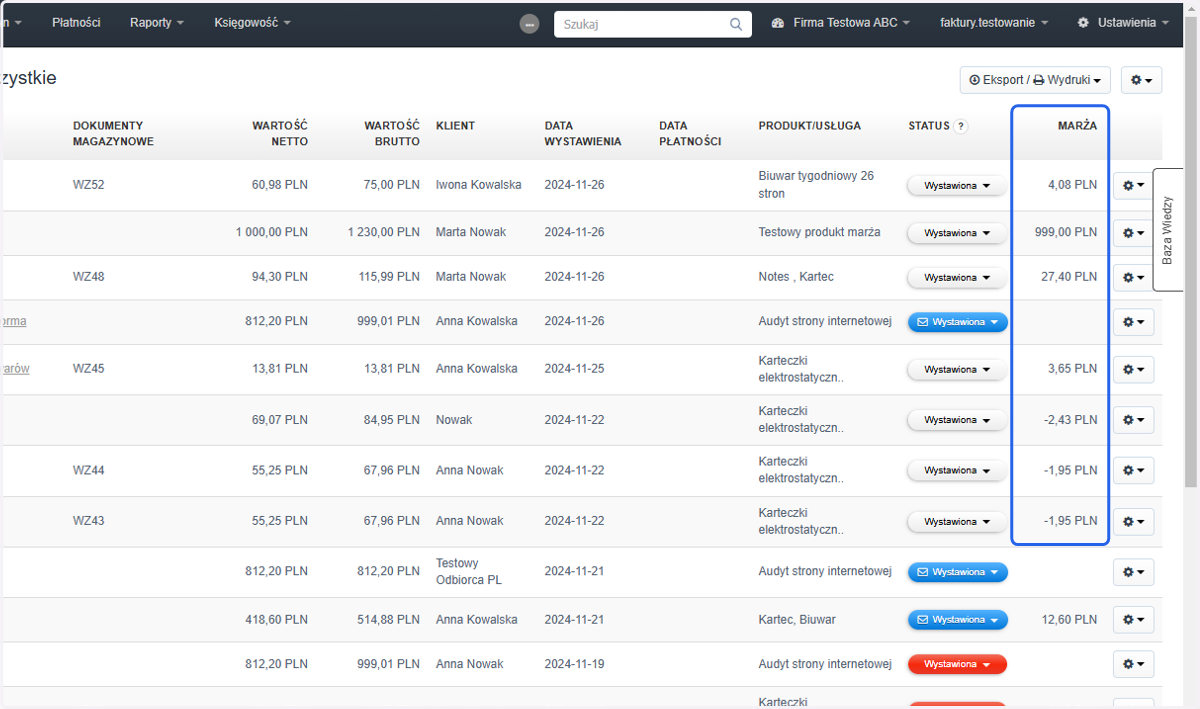Open gear actions for the 12,60 PLN row
1200x709 pixels.
point(1134,620)
